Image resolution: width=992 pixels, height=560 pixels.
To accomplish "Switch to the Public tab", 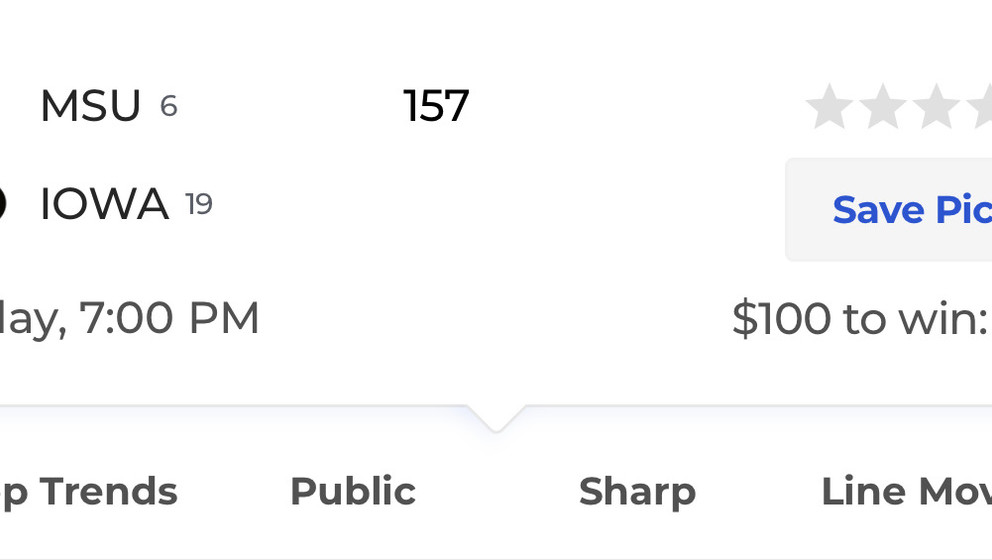I will coord(353,492).
